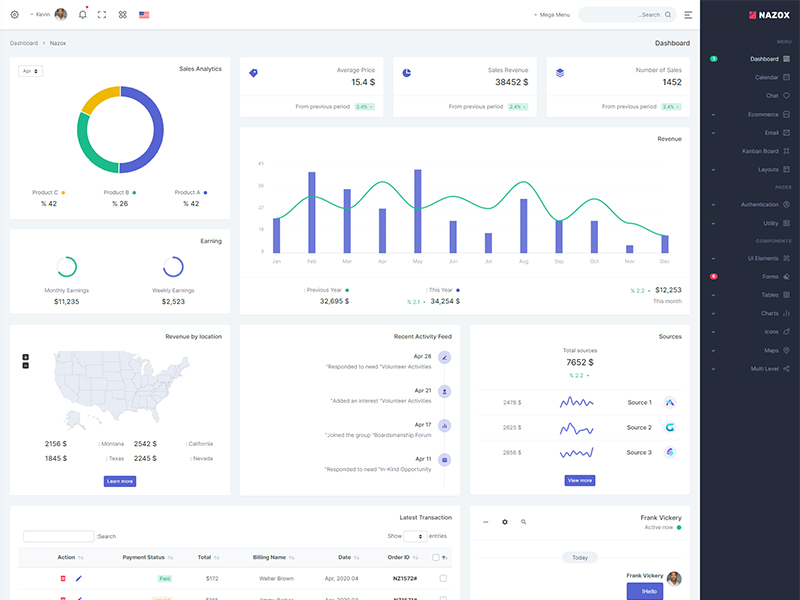The width and height of the screenshot is (800, 600).
Task: Click the Learn more button
Action: [120, 481]
